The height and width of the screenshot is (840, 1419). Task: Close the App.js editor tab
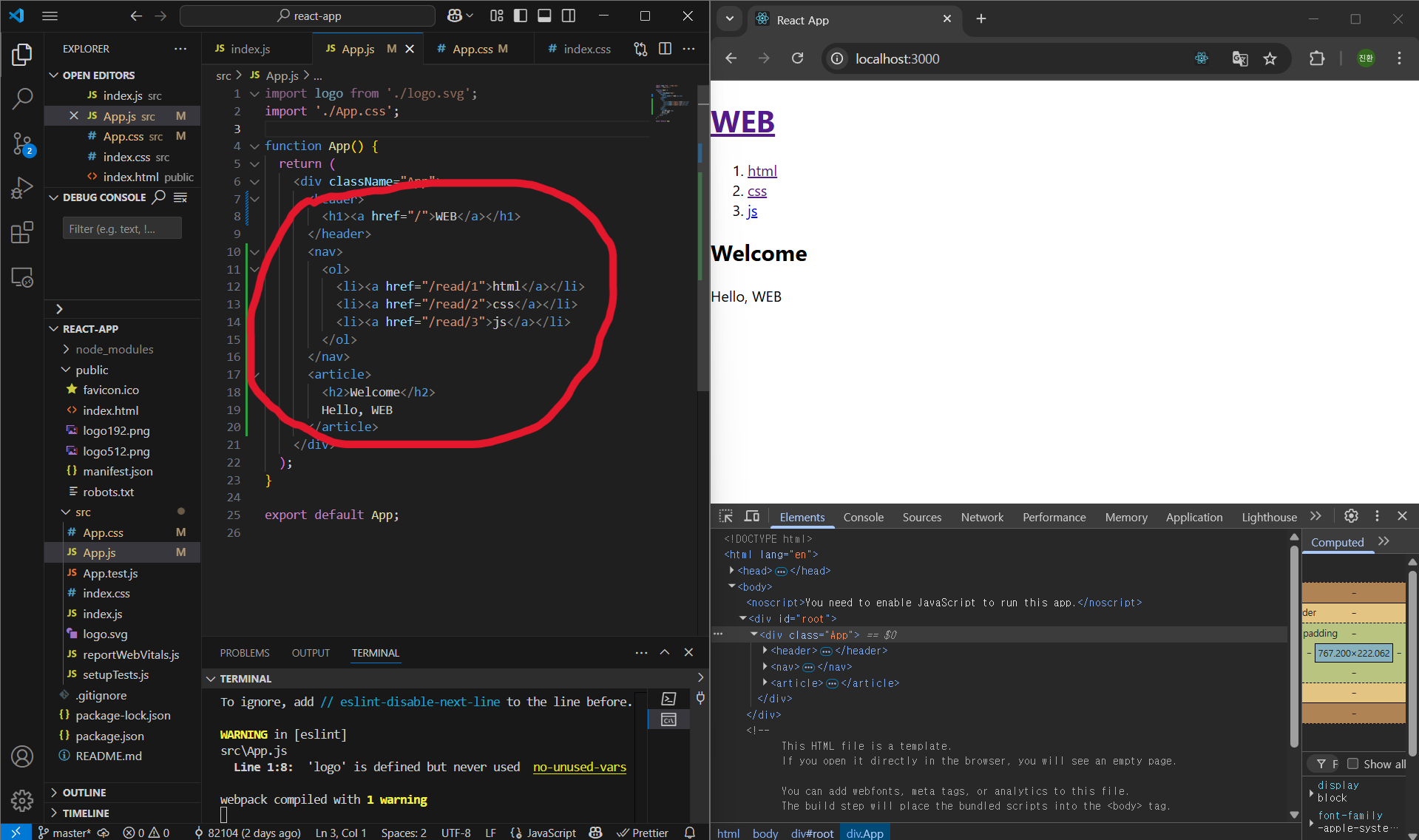click(410, 49)
